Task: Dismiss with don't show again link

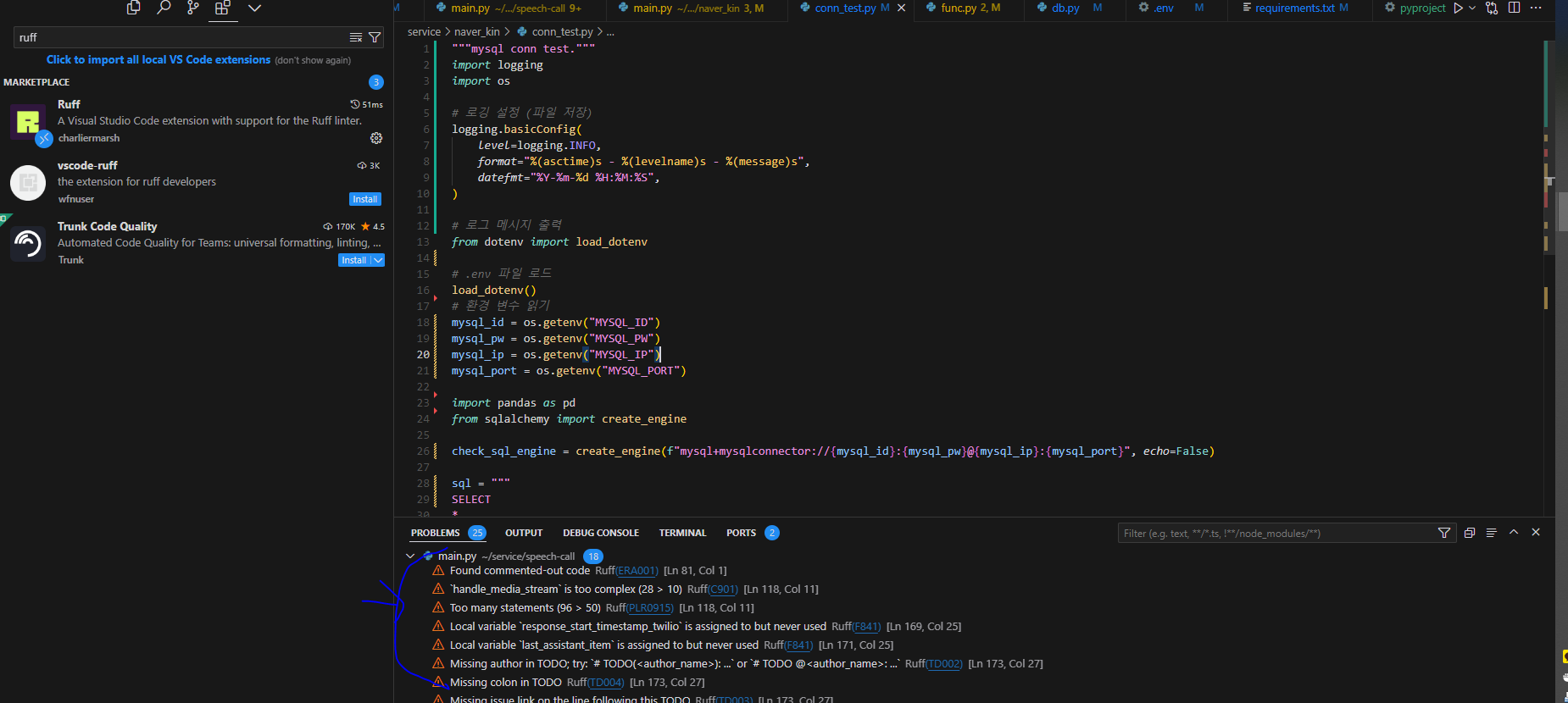Action: coord(313,60)
